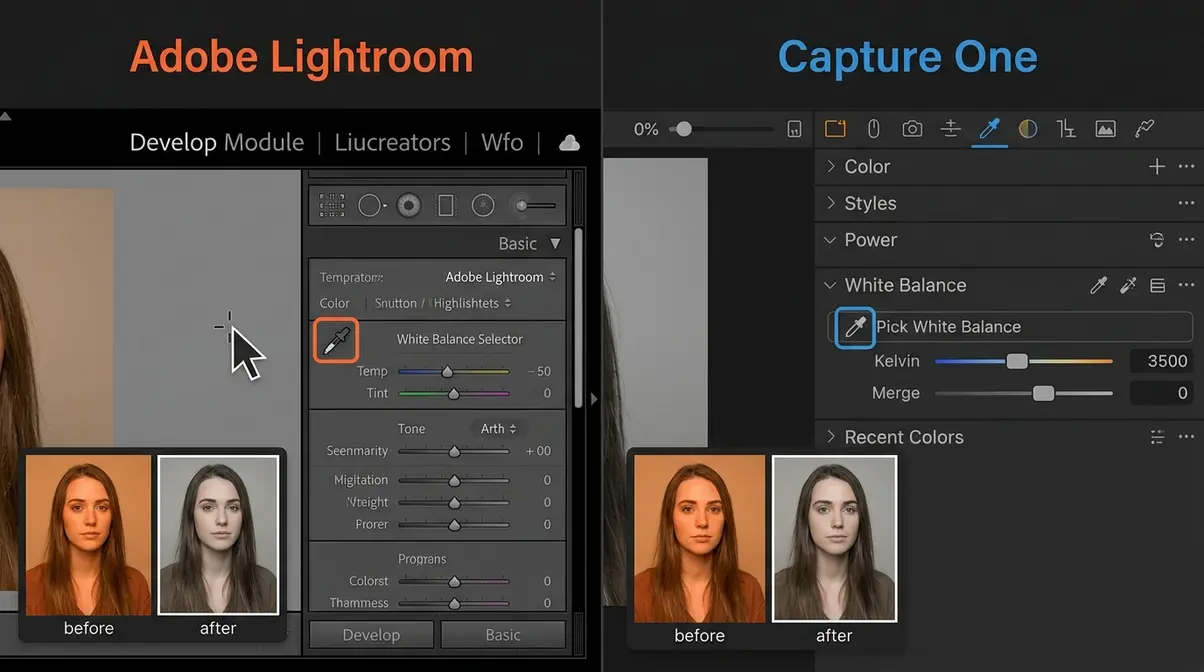Screen dimensions: 1204x672
Task: Select the Lightroom after thumbnail
Action: pyautogui.click(x=218, y=535)
